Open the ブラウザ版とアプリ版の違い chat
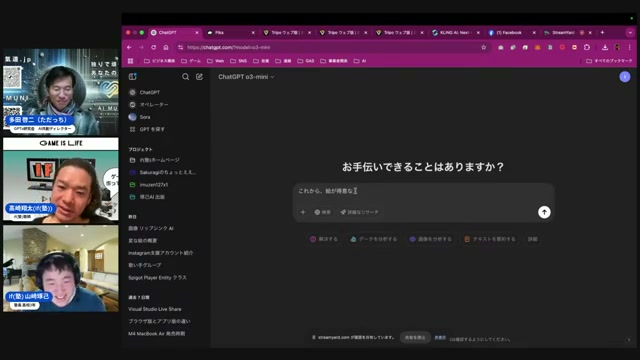 (x=159, y=321)
